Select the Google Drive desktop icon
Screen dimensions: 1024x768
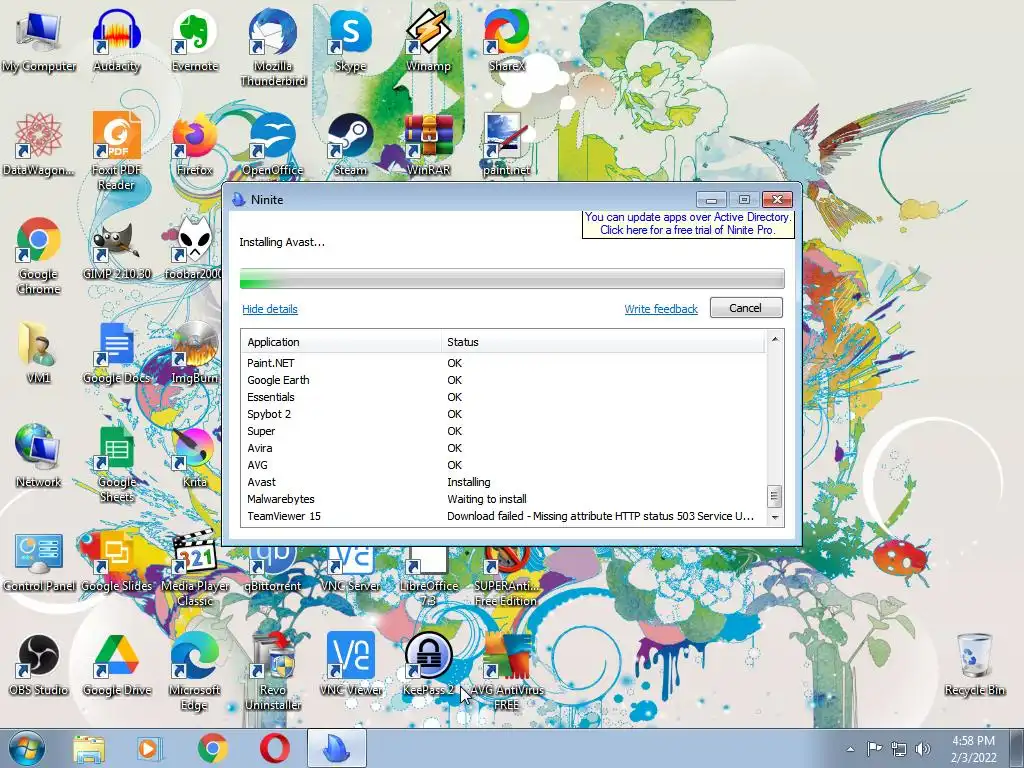click(116, 664)
